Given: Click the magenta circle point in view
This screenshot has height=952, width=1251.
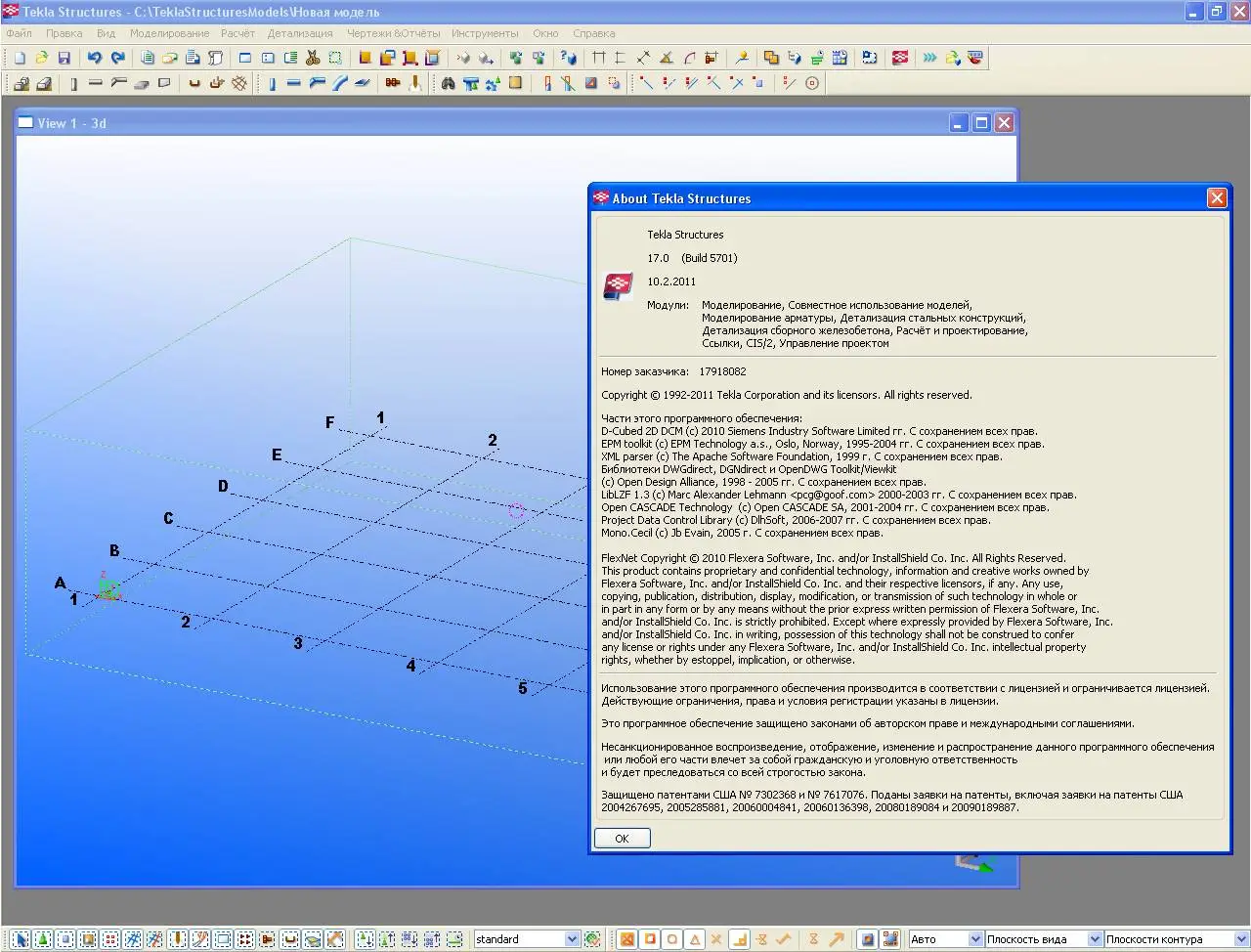Looking at the screenshot, I should (x=516, y=511).
